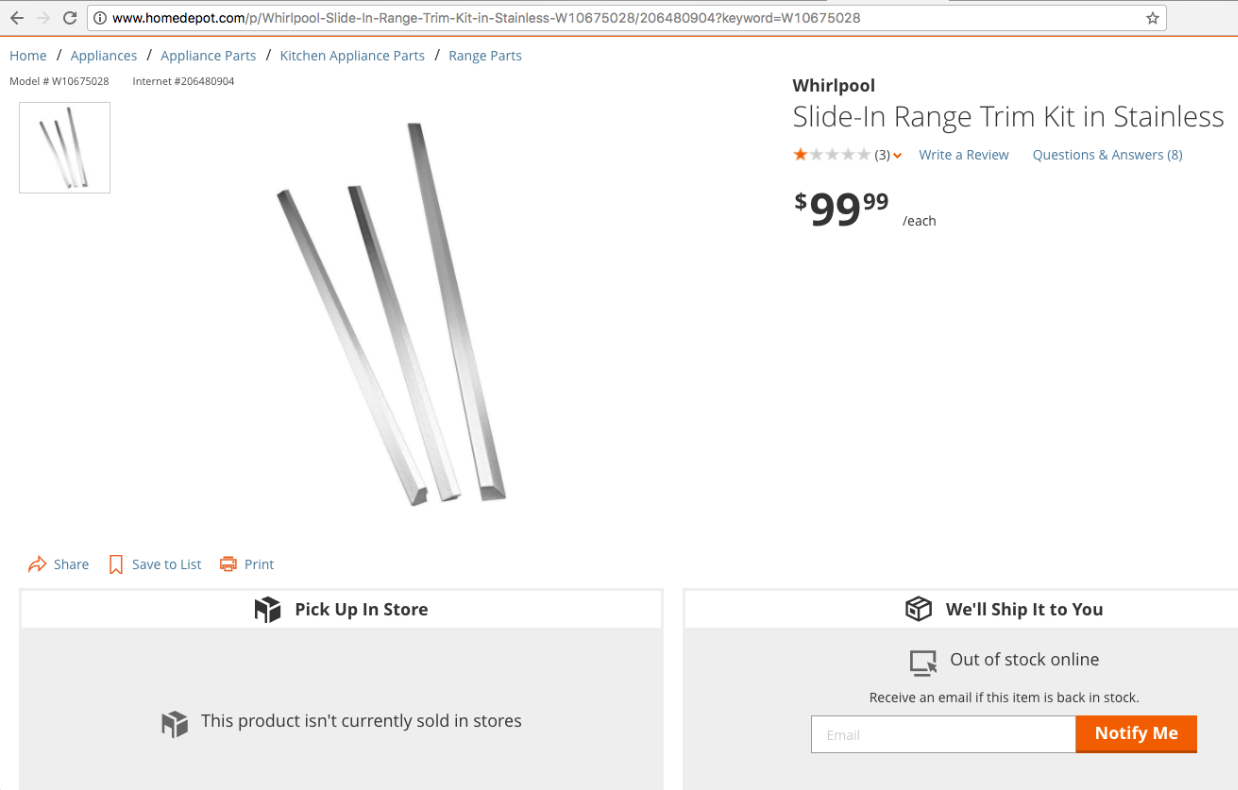Click the browser back arrow
The height and width of the screenshot is (790, 1238).
click(x=16, y=18)
